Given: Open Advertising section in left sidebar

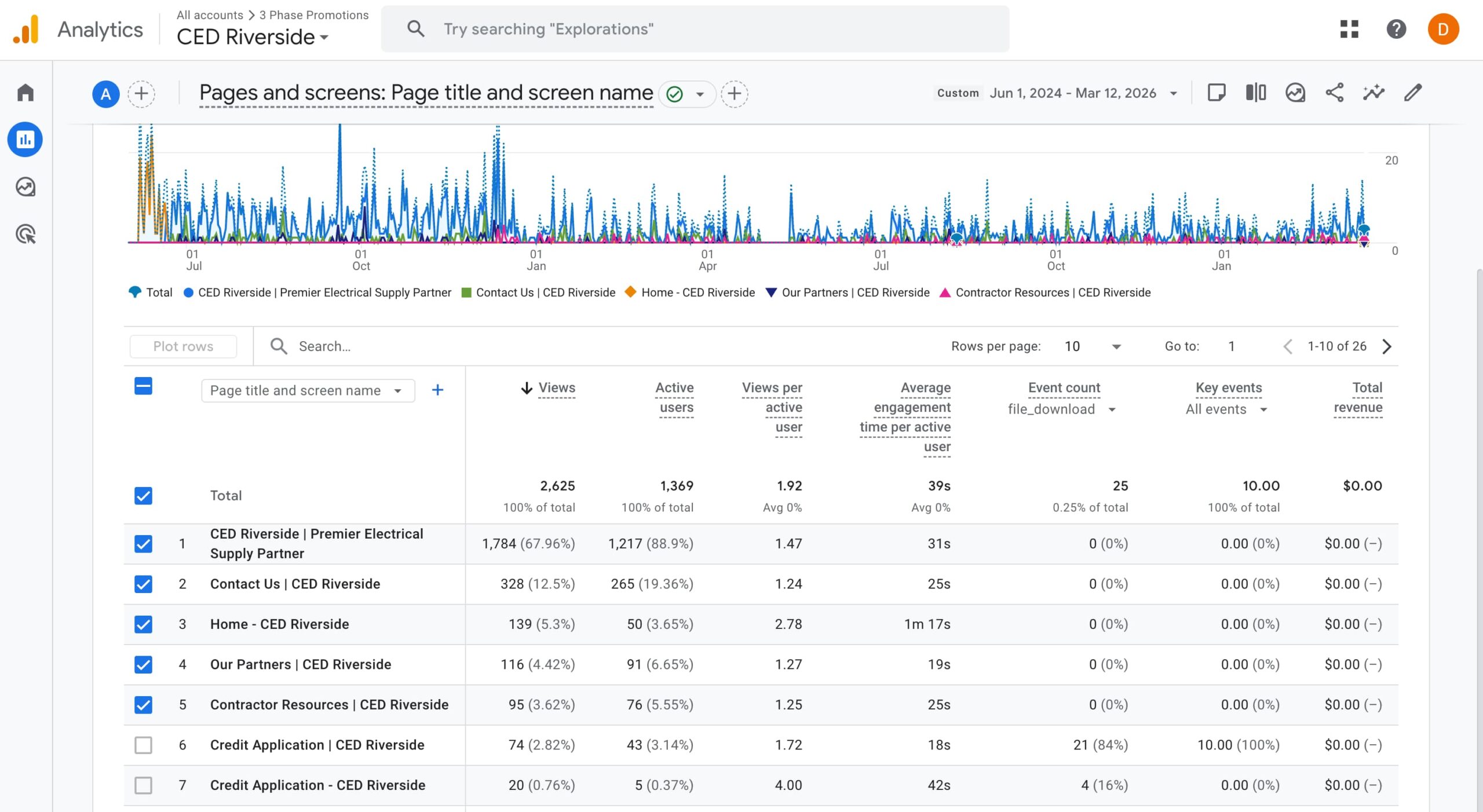Looking at the screenshot, I should pos(25,235).
